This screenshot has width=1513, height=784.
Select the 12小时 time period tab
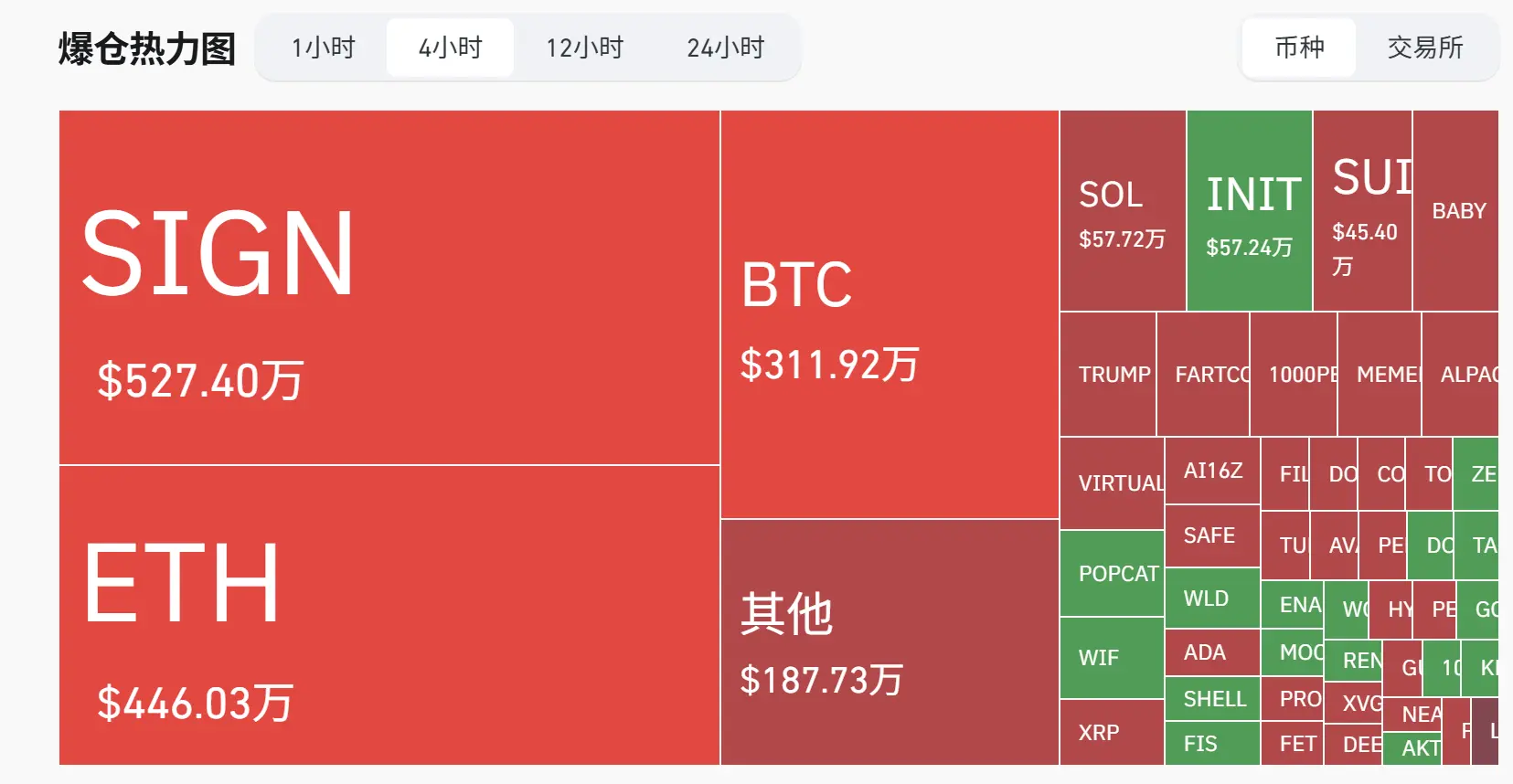(x=586, y=48)
